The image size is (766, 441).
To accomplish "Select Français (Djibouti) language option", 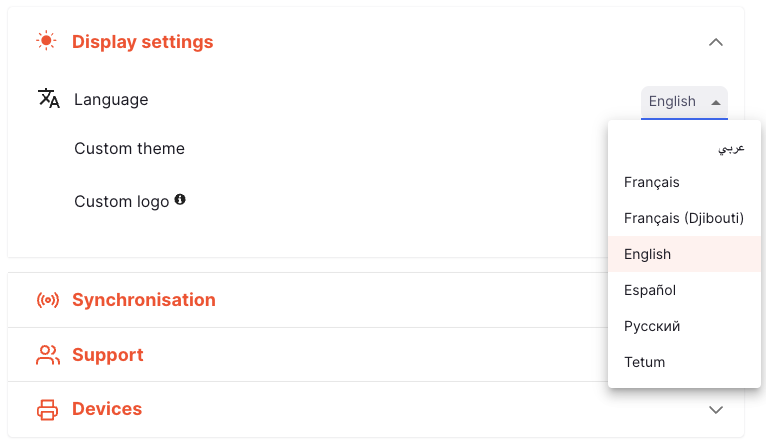I will [x=684, y=218].
